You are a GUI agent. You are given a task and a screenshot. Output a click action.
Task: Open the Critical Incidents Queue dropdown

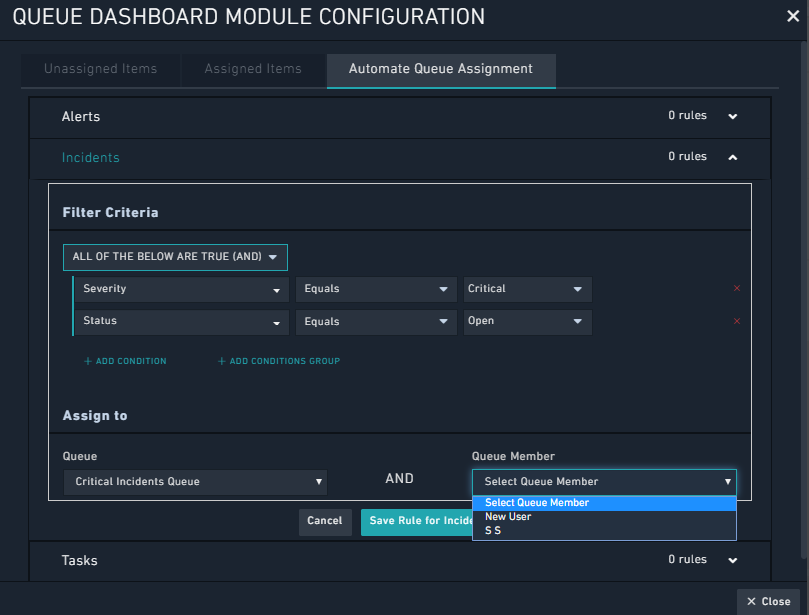(x=196, y=482)
